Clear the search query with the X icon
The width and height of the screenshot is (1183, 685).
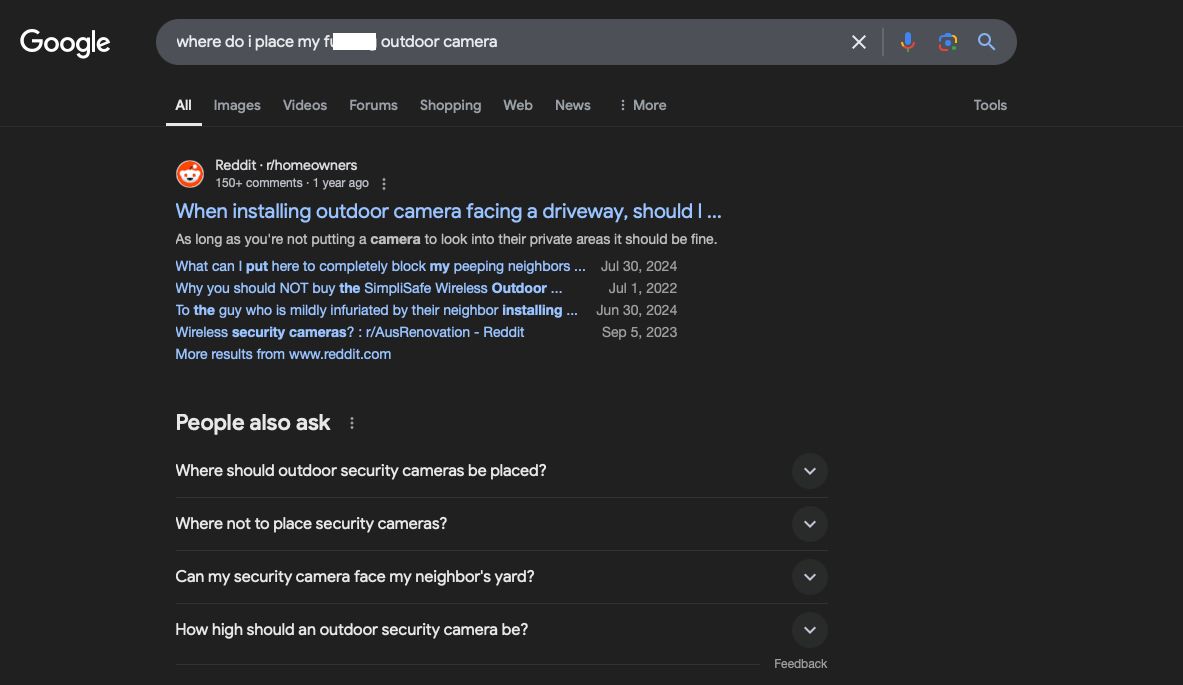pos(858,42)
